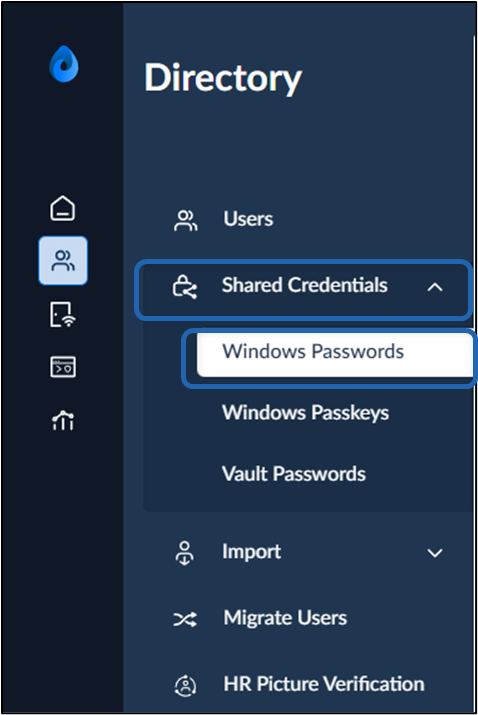Open Vault Passwords submenu item
The width and height of the screenshot is (478, 715).
click(294, 474)
